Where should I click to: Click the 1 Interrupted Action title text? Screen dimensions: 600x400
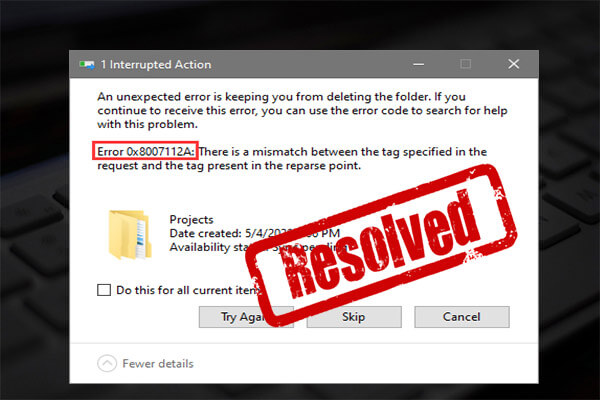pyautogui.click(x=156, y=64)
